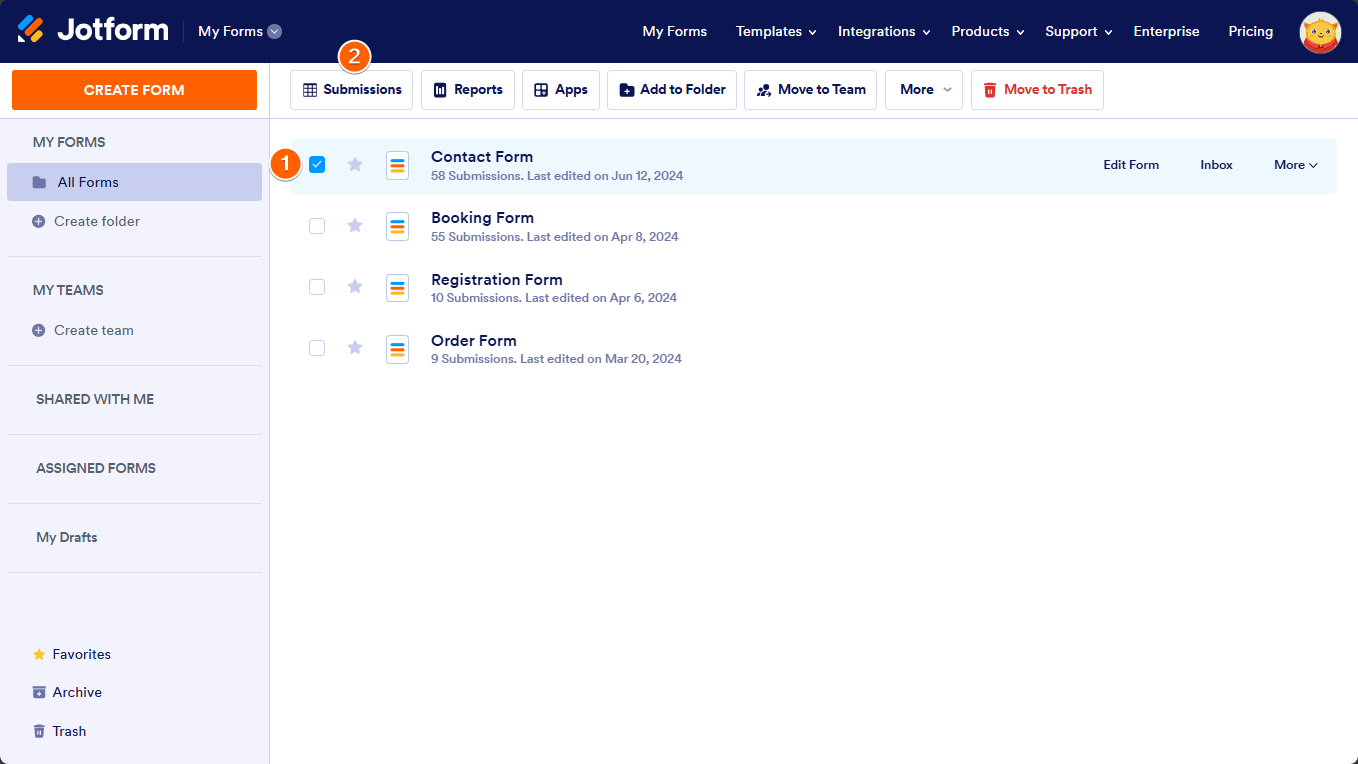Select Move to Team for Contact Form
This screenshot has width=1358, height=764.
pos(810,90)
